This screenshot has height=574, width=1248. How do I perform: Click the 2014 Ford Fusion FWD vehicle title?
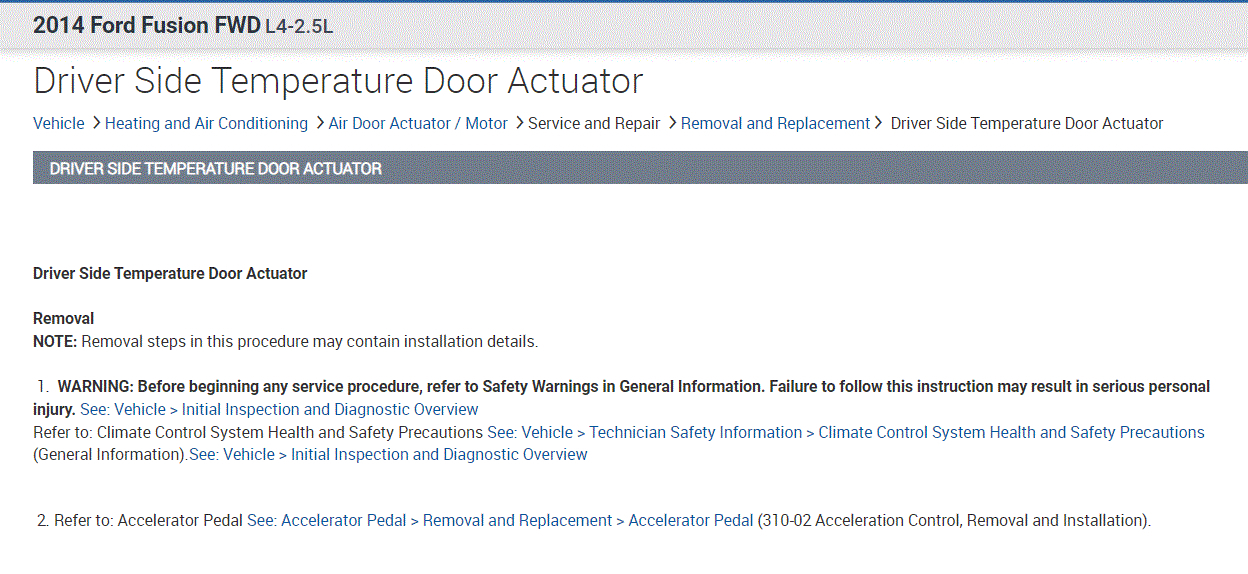[x=146, y=25]
